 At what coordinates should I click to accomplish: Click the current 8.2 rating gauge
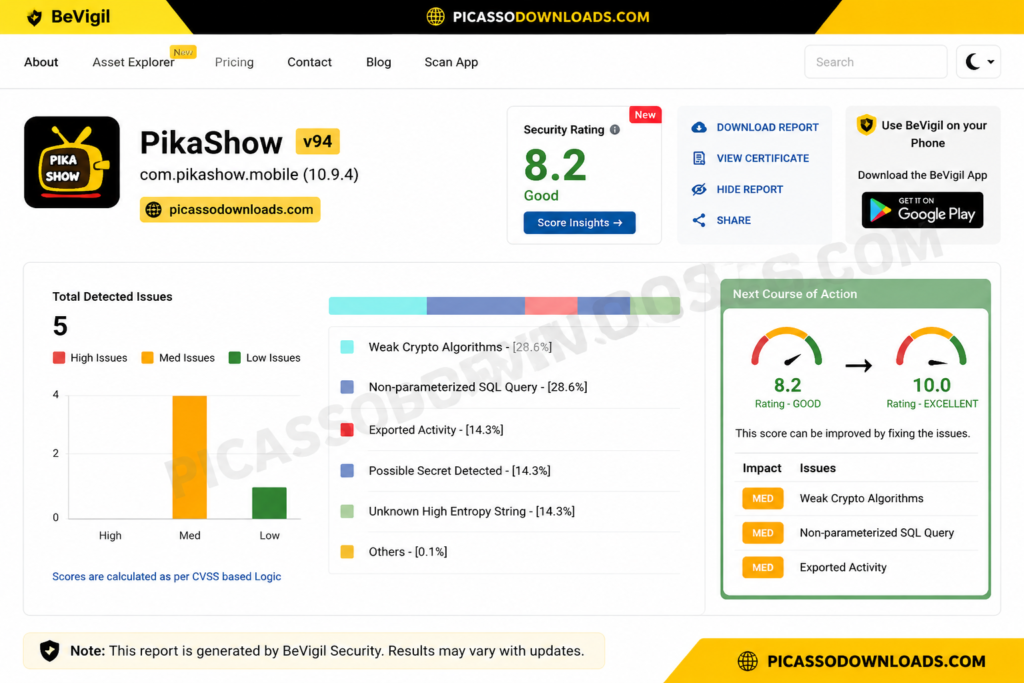pos(787,347)
